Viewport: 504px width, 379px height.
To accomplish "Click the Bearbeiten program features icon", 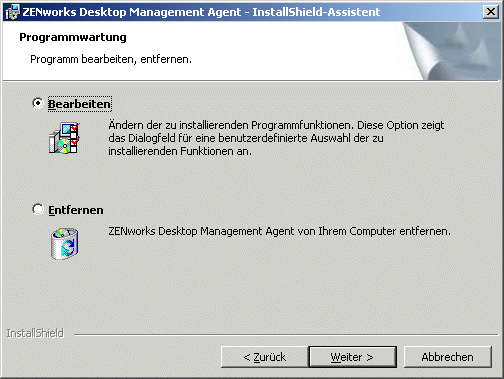I will [64, 138].
